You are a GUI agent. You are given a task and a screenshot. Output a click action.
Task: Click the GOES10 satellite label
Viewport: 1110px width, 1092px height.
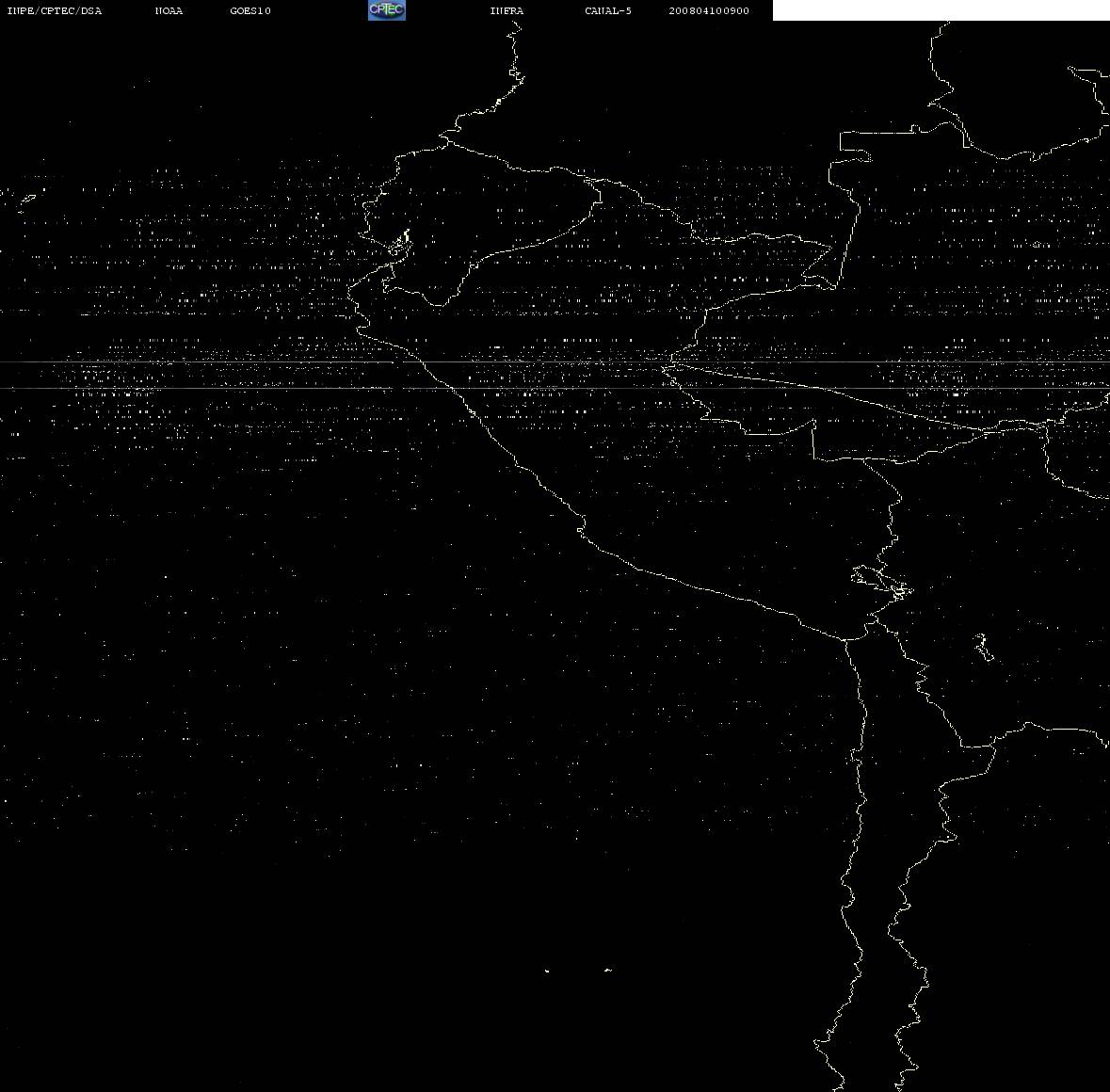[249, 10]
